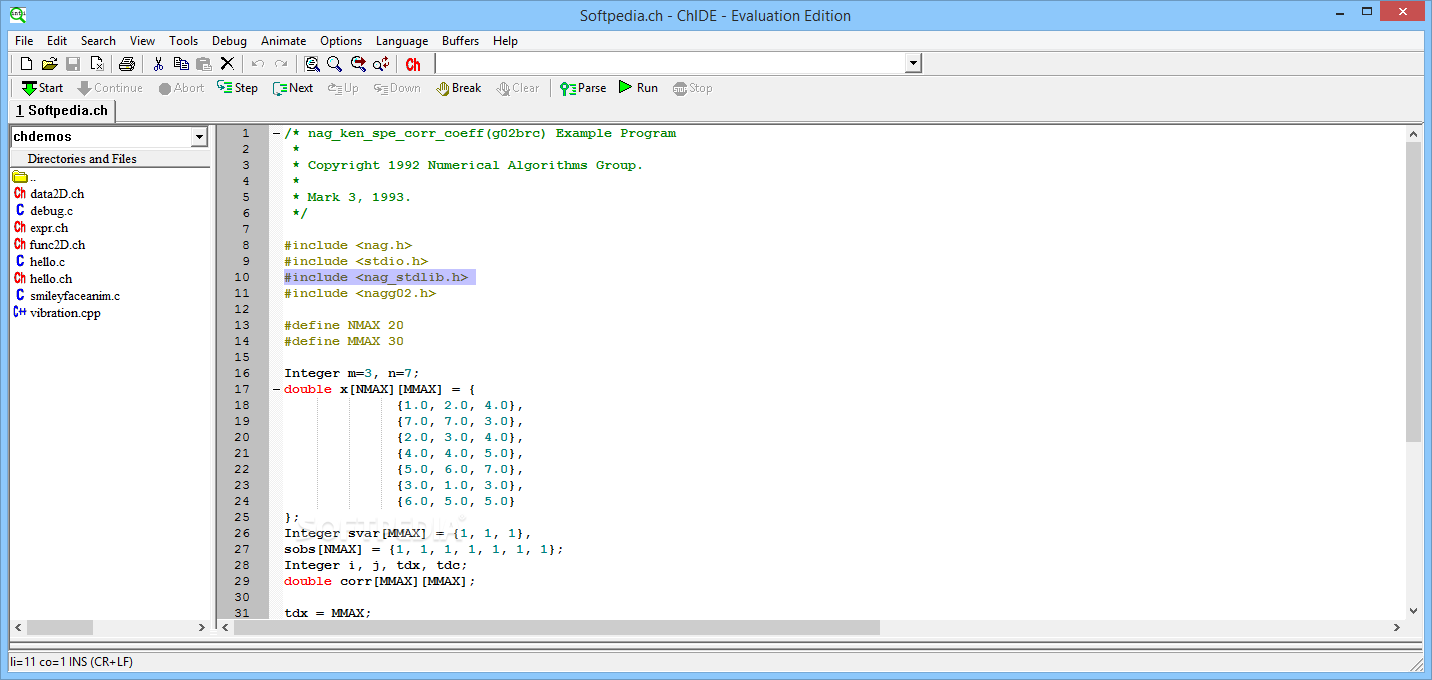The height and width of the screenshot is (680, 1432).
Task: Open the Animate menu
Action: [284, 41]
